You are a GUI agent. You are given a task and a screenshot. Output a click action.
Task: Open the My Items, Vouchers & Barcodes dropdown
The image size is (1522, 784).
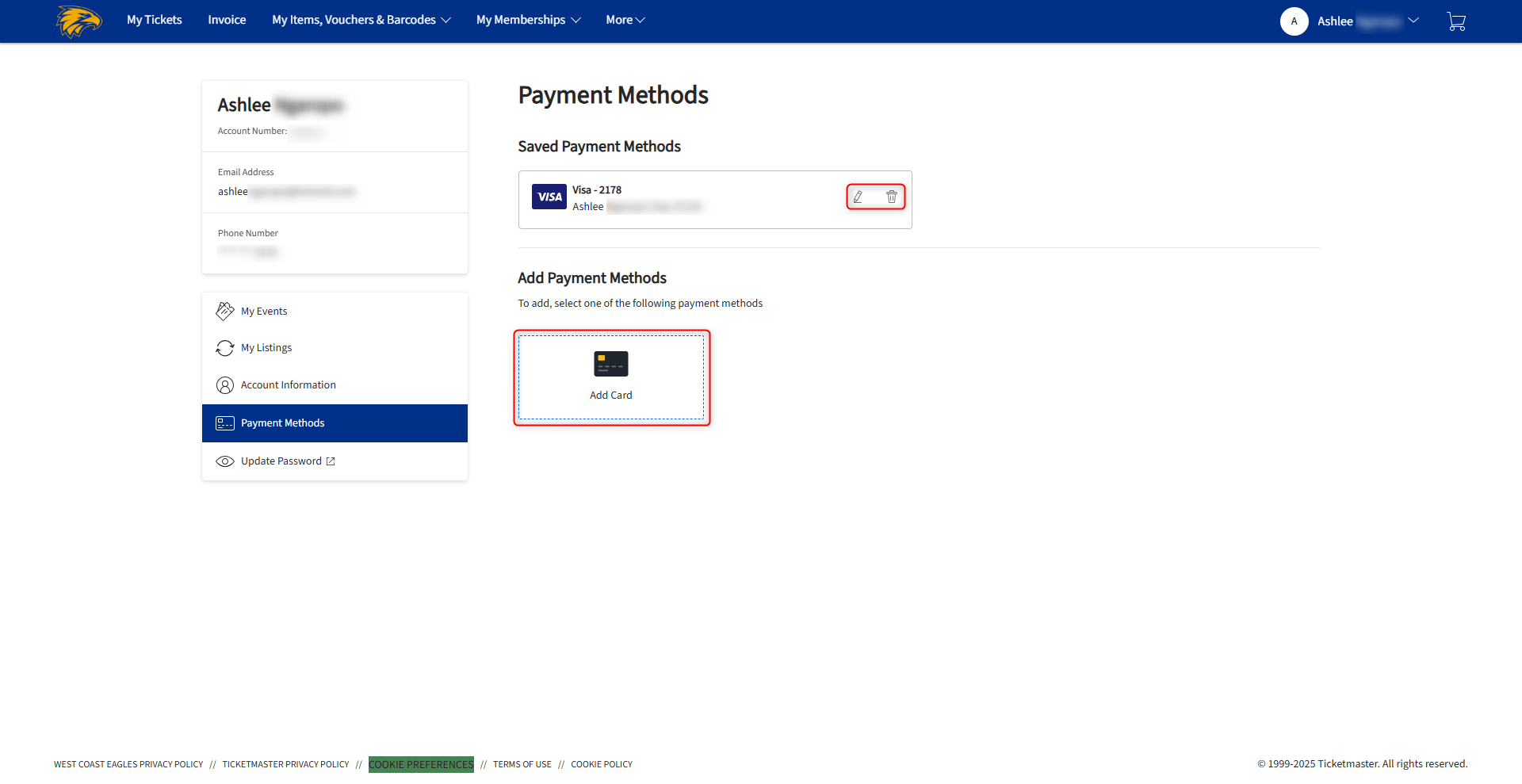click(x=361, y=20)
